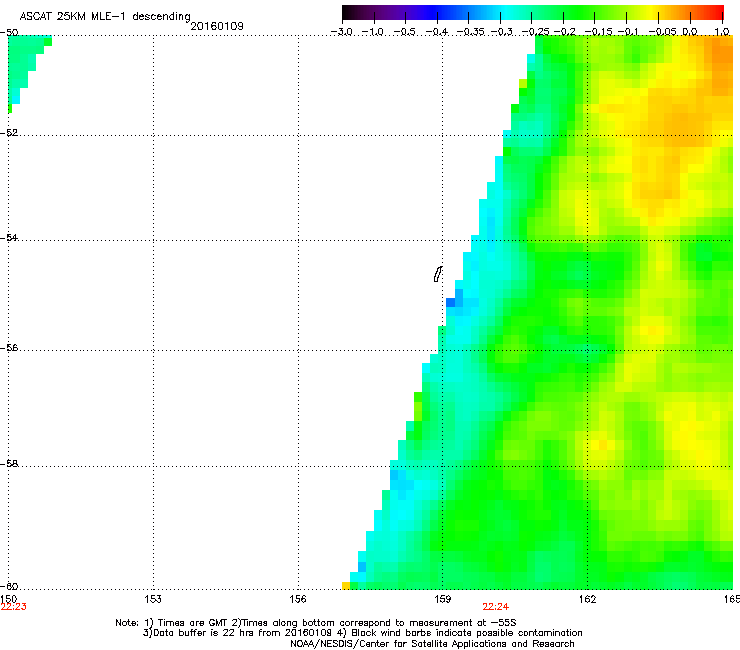The image size is (740, 650).
Task: Click the 'ASCAT 25KM MLE-1 descending' title
Action: click(x=105, y=16)
